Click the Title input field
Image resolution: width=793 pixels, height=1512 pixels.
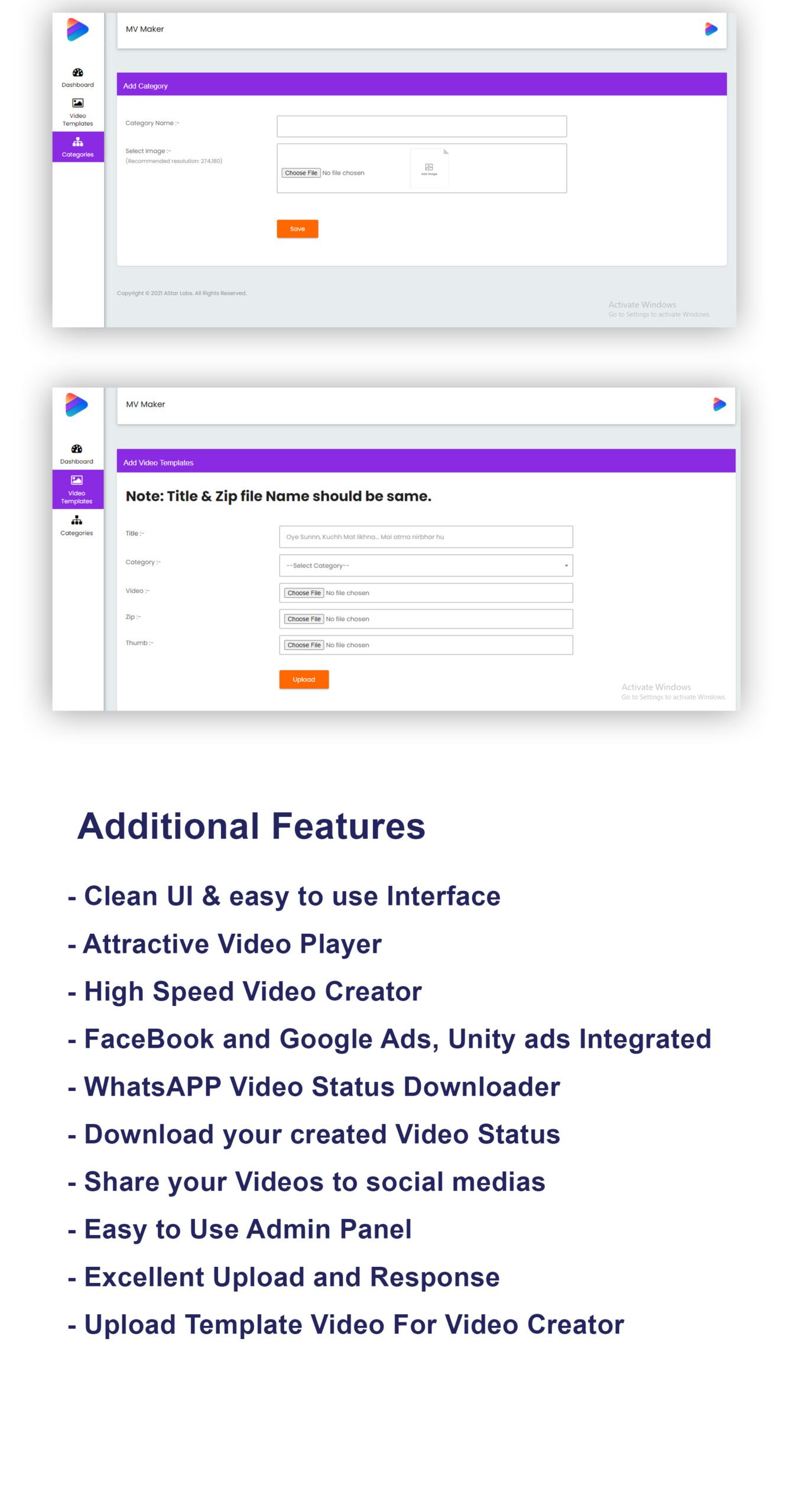[x=425, y=537]
